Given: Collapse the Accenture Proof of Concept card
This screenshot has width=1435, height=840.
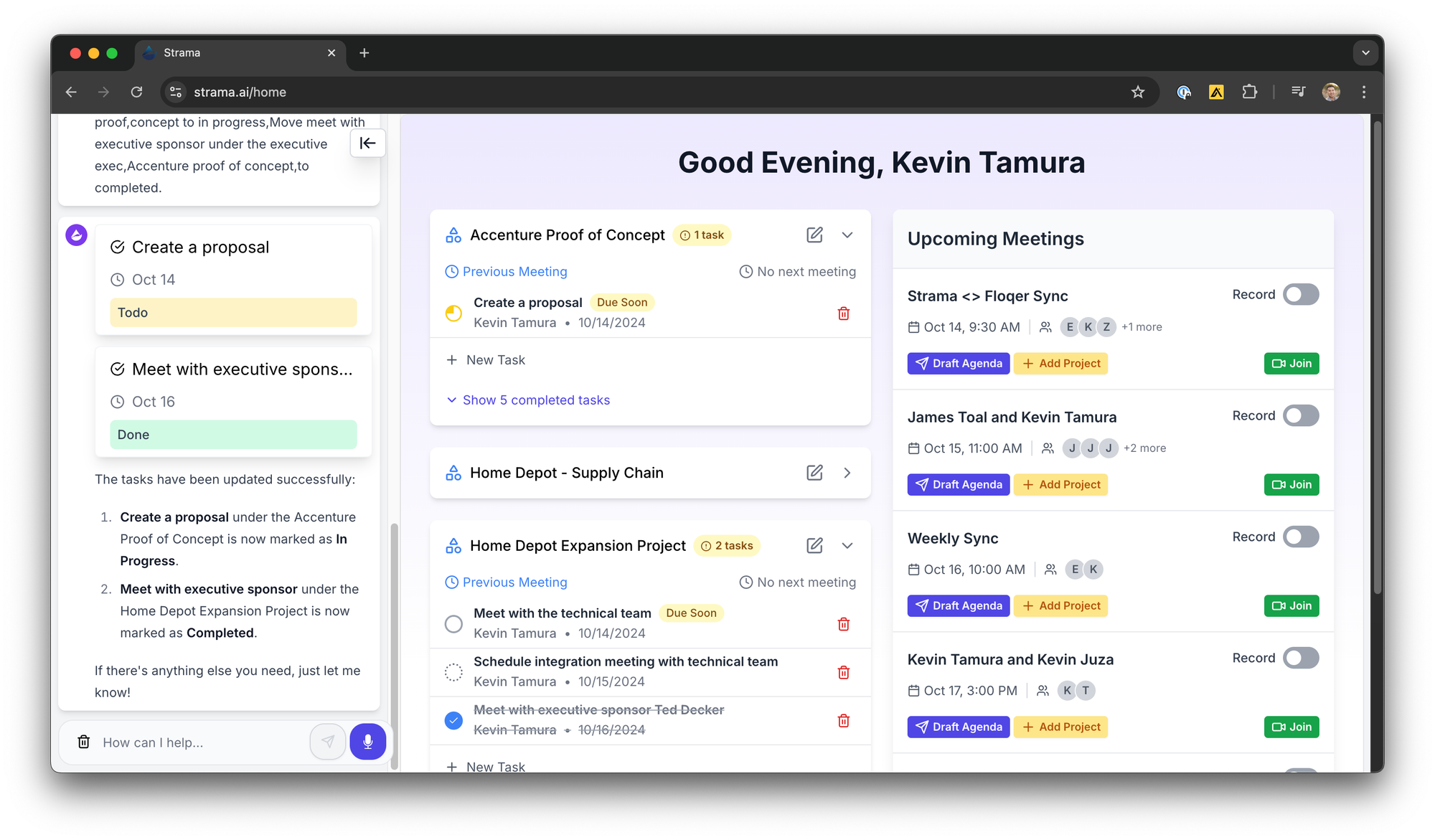Looking at the screenshot, I should tap(847, 235).
